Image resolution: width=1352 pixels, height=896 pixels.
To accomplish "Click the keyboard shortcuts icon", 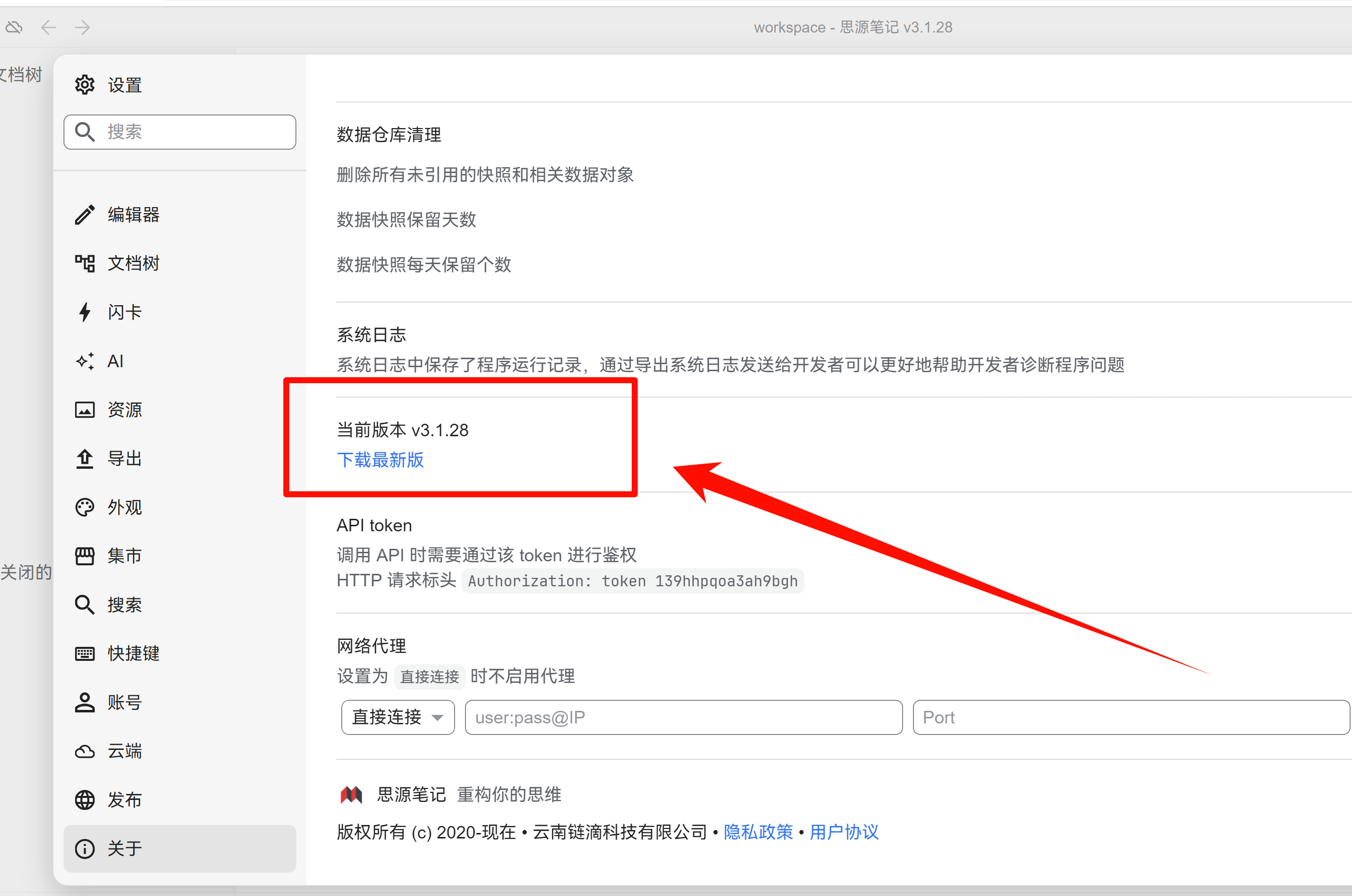I will pyautogui.click(x=85, y=654).
